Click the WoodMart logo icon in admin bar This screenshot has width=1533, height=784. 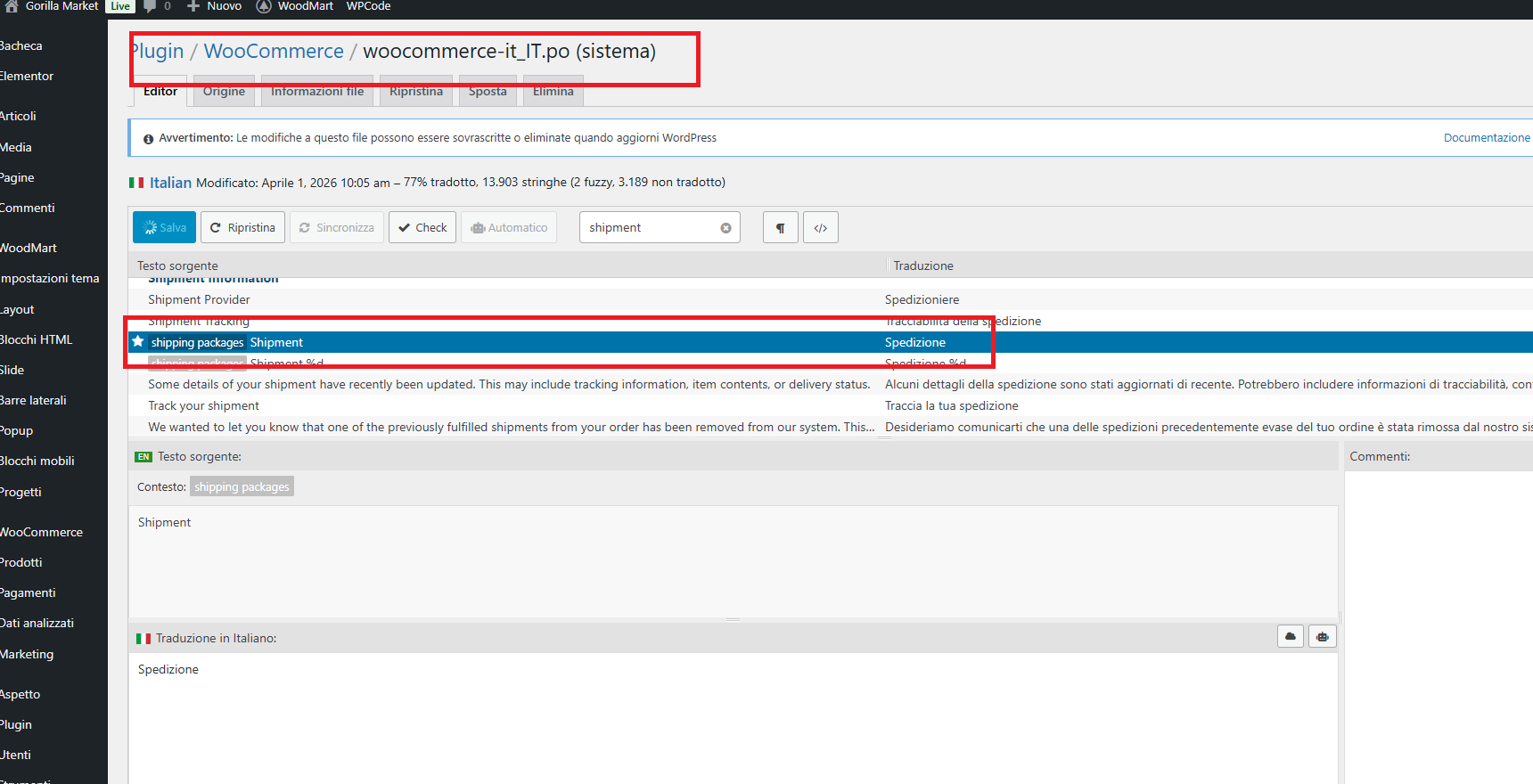[264, 6]
